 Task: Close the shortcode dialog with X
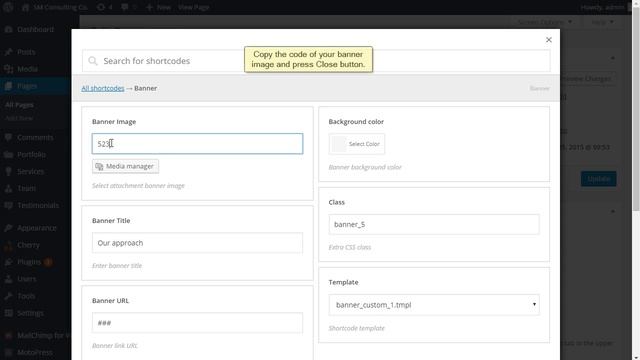(549, 40)
